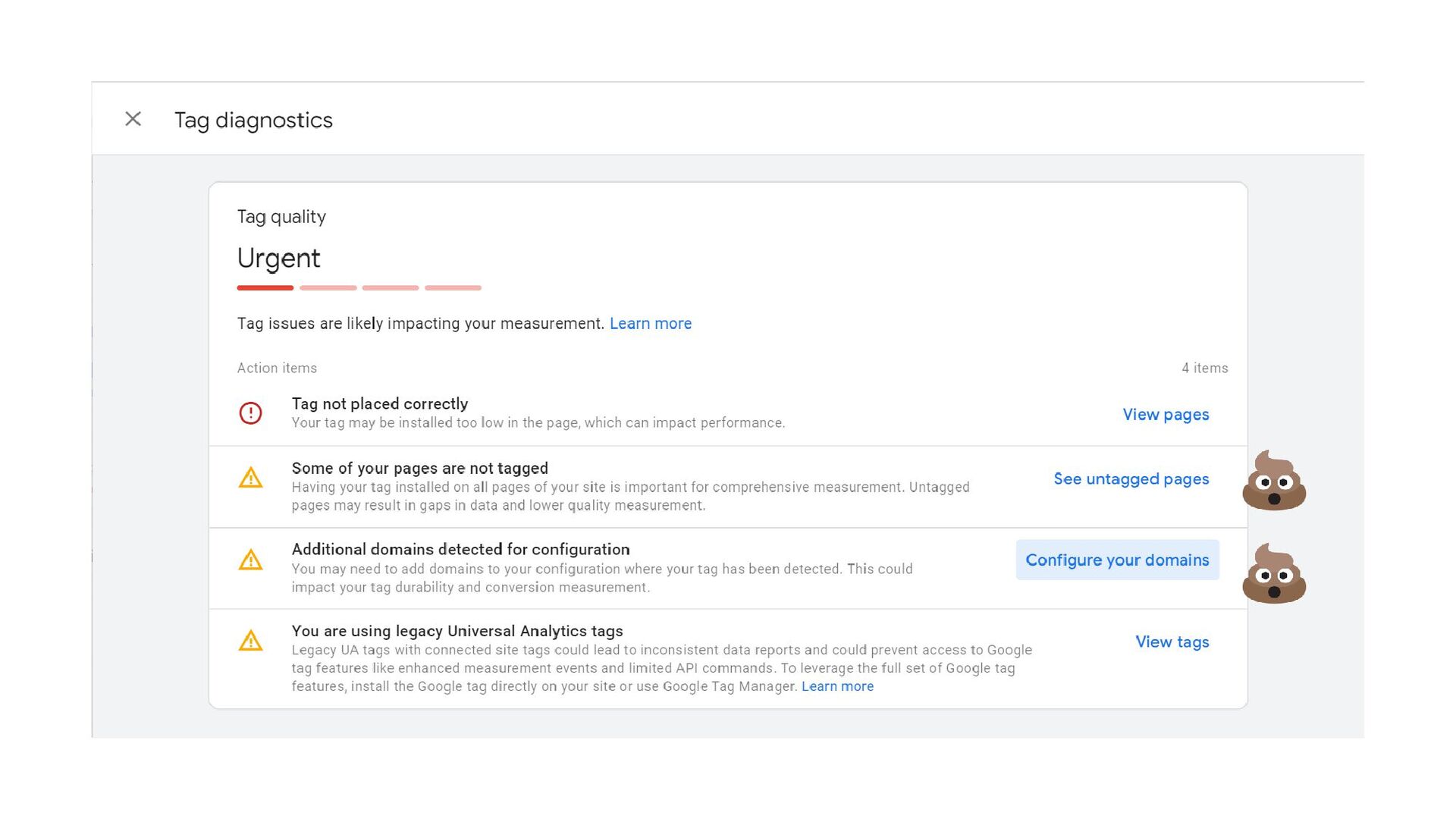Click poop emoji next to Configure your domains
Image resolution: width=1456 pixels, height=819 pixels.
1274,573
